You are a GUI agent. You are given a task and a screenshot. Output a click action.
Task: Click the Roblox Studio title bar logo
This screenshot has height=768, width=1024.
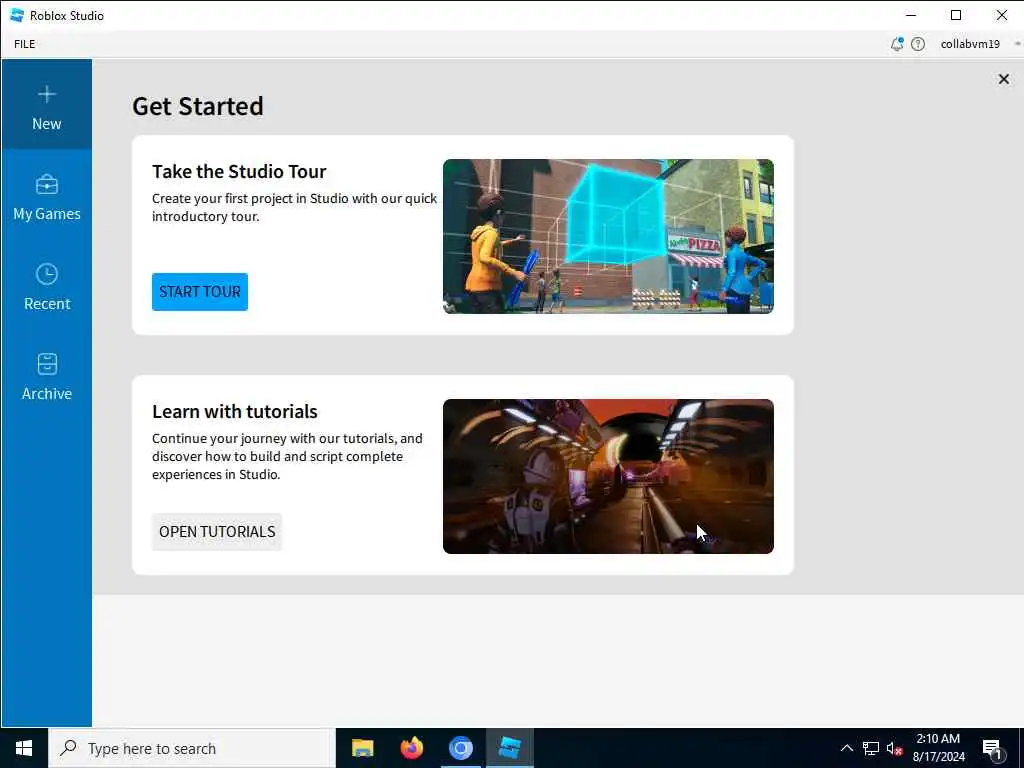(17, 15)
